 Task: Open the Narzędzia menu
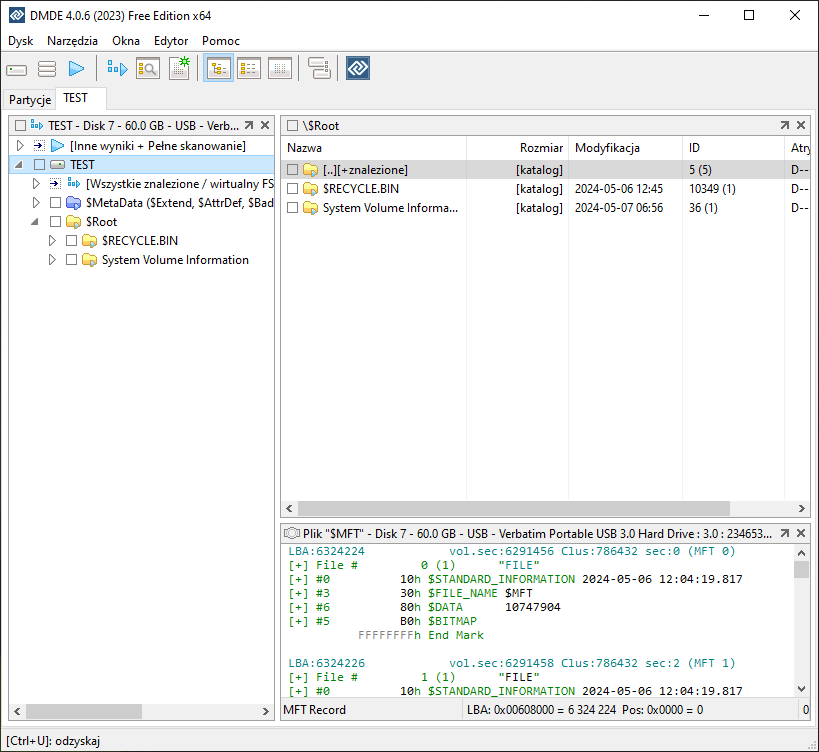[x=72, y=41]
